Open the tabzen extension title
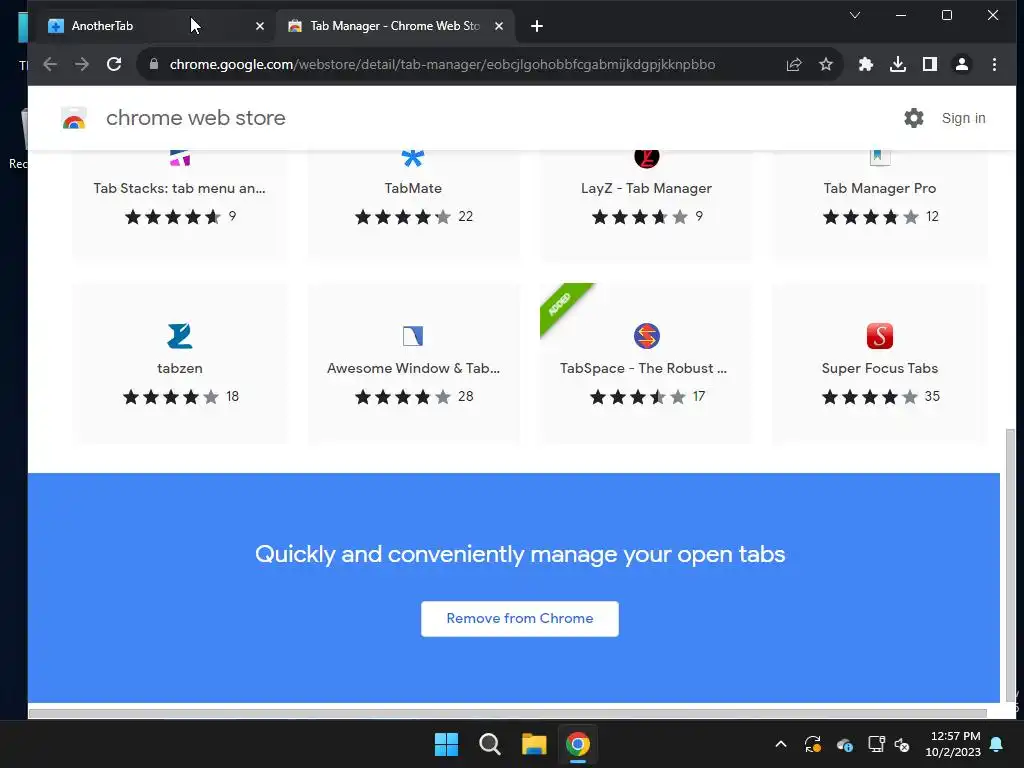This screenshot has height=768, width=1024. [x=180, y=368]
